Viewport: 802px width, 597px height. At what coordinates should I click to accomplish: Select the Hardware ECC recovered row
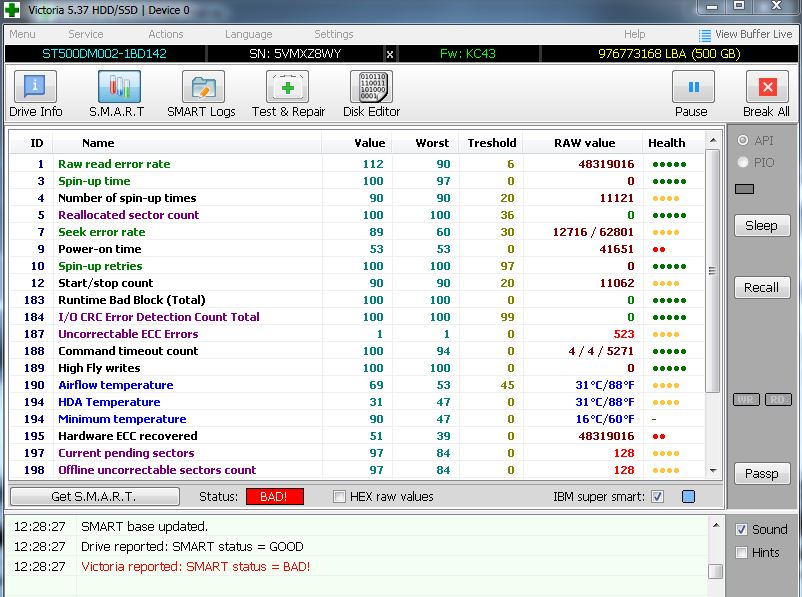(x=357, y=436)
